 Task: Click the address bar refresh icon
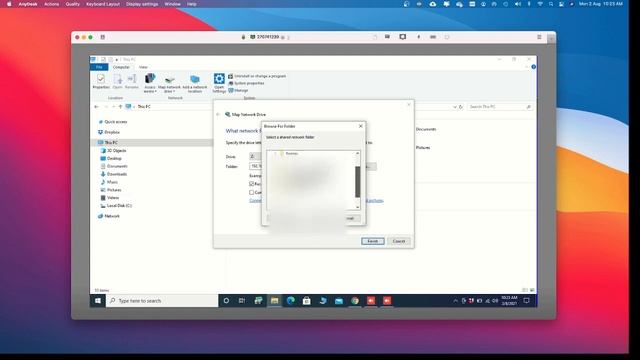461,107
